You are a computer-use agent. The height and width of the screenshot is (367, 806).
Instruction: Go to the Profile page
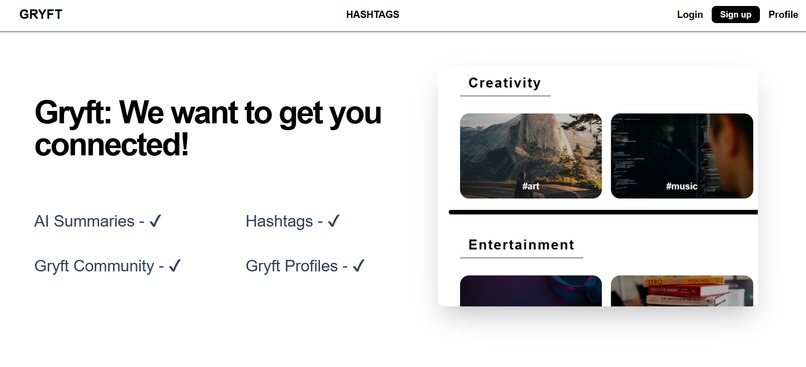[x=783, y=14]
